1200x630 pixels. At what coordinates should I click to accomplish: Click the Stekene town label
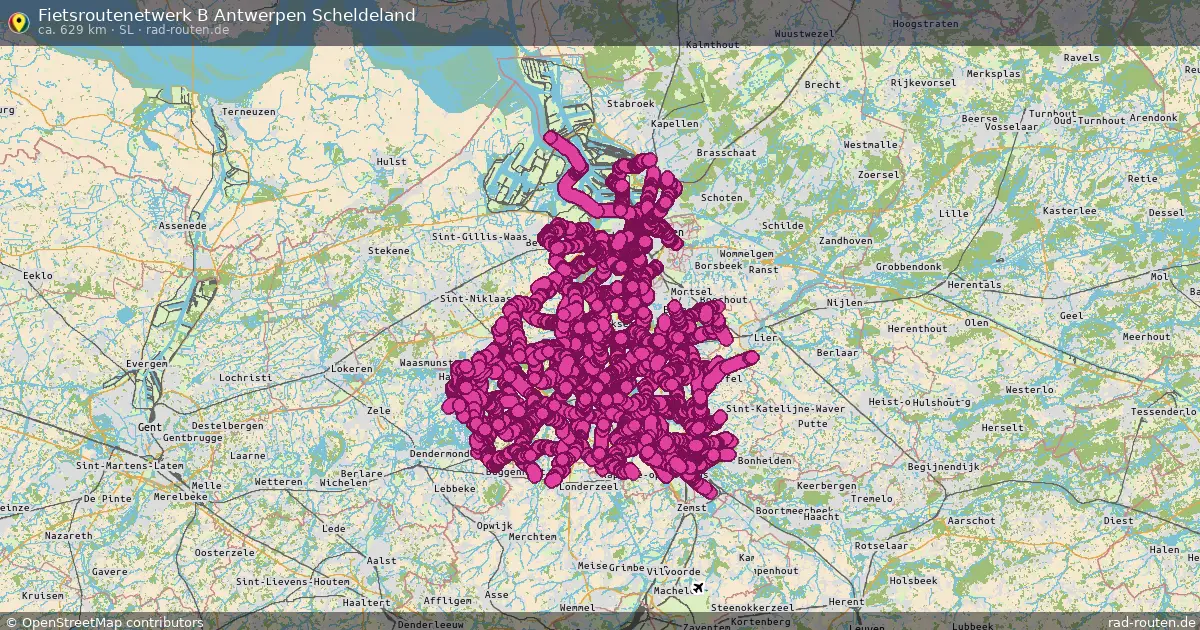coord(389,250)
